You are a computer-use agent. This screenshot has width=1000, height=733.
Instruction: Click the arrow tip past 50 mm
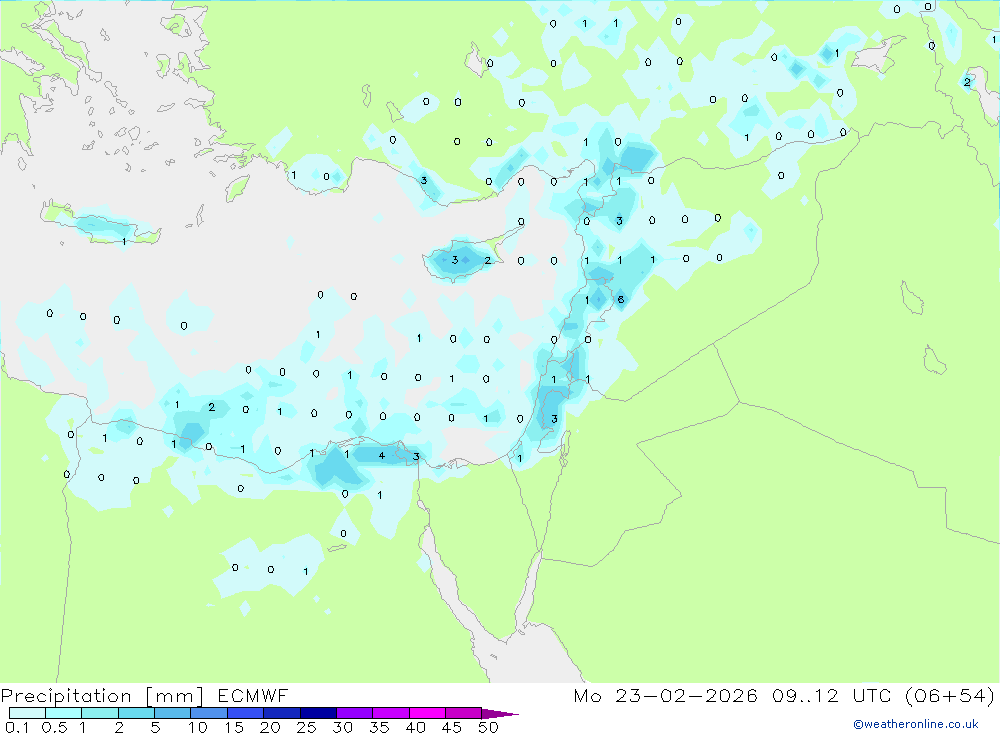pyautogui.click(x=501, y=714)
